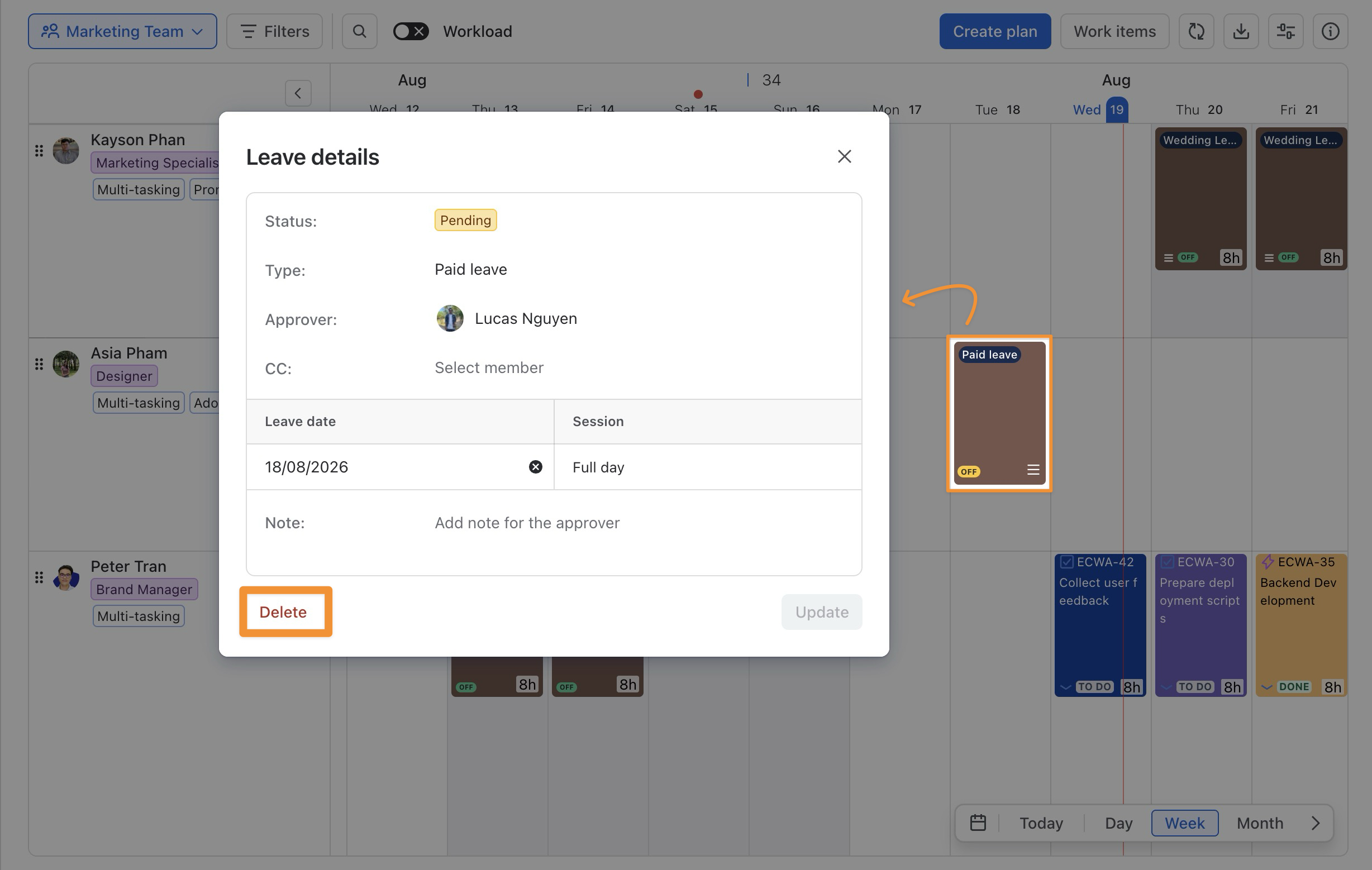Open the display settings sliders icon

point(1285,31)
